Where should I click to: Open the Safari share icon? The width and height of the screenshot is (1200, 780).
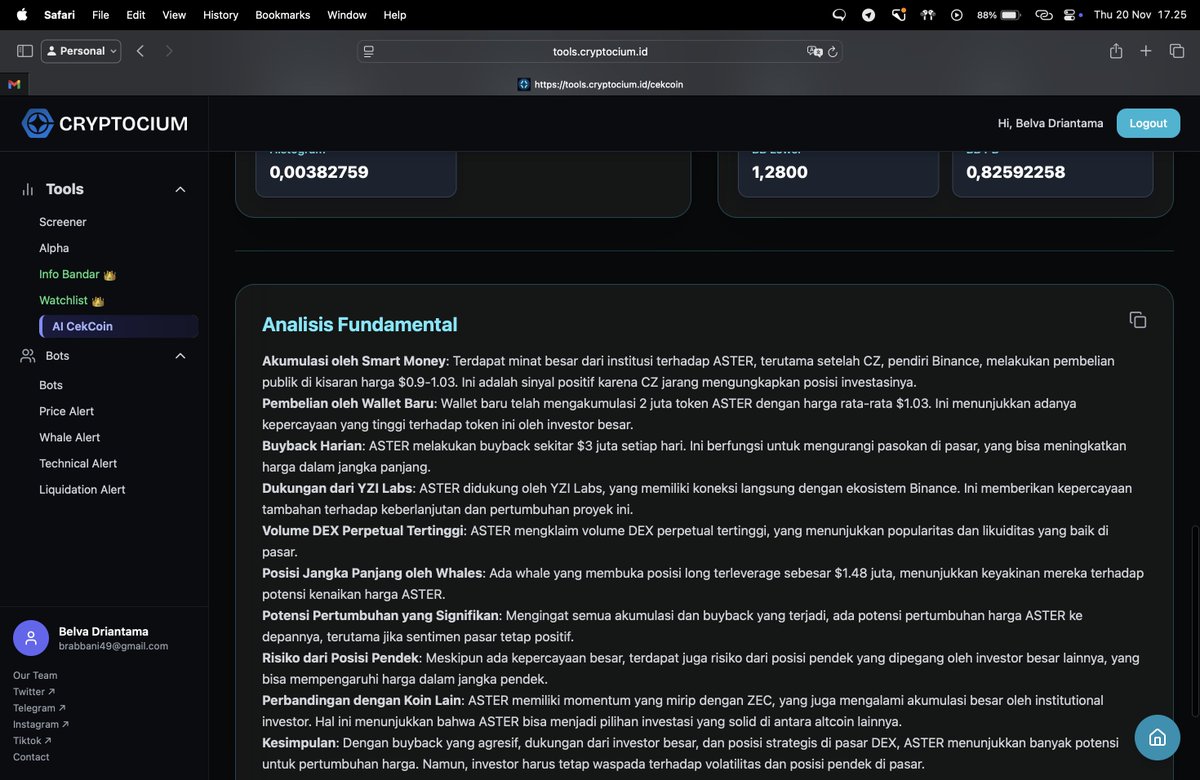1116,51
